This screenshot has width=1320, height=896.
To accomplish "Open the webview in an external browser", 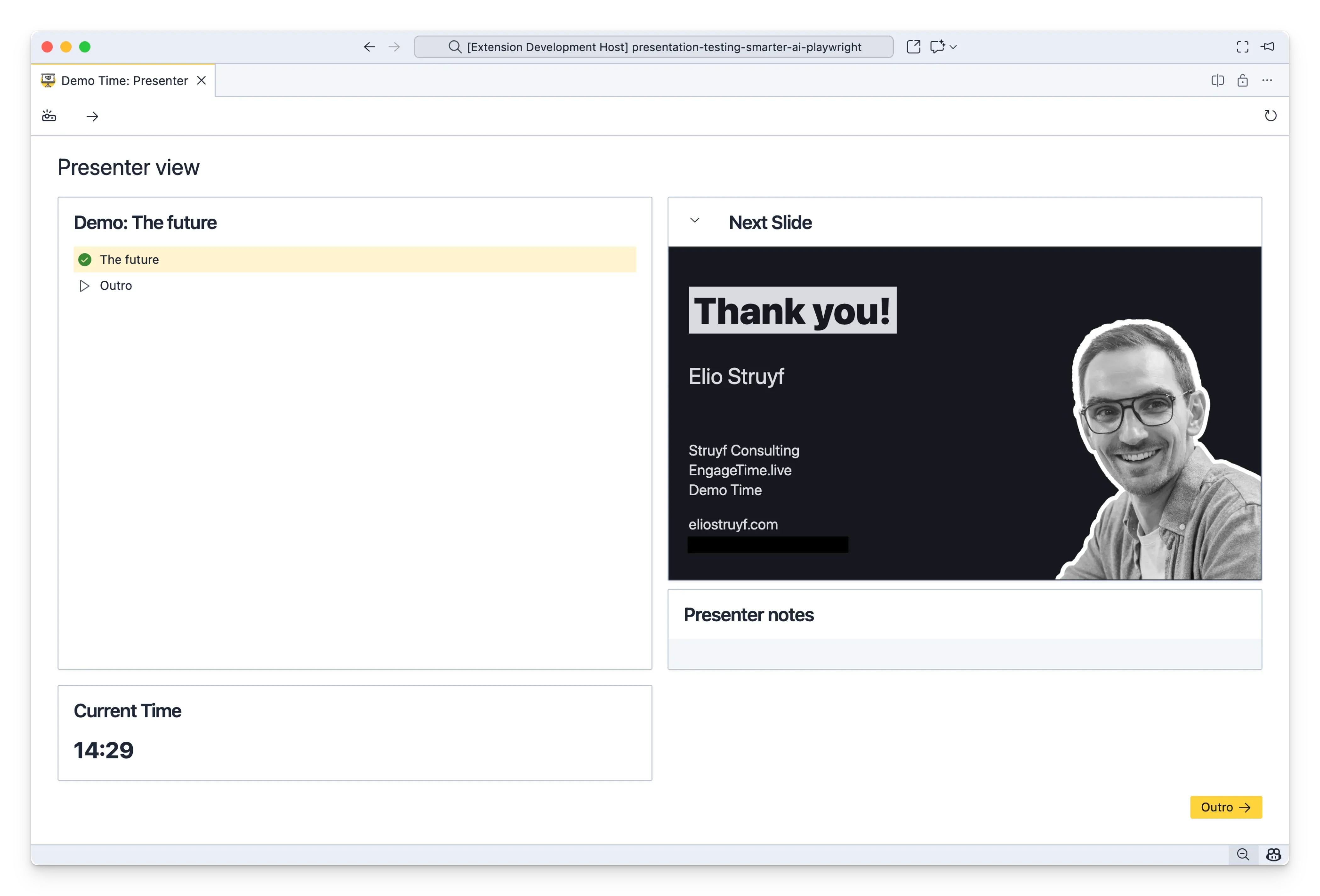I will 913,47.
